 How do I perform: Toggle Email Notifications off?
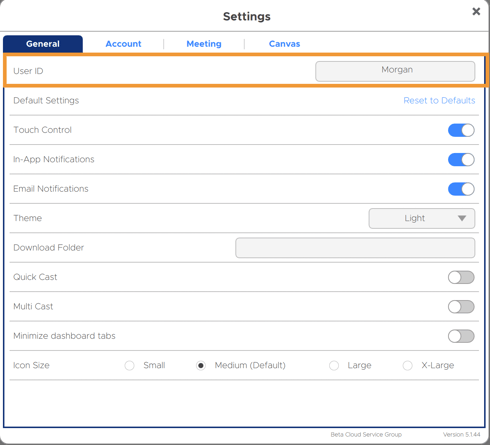[461, 189]
